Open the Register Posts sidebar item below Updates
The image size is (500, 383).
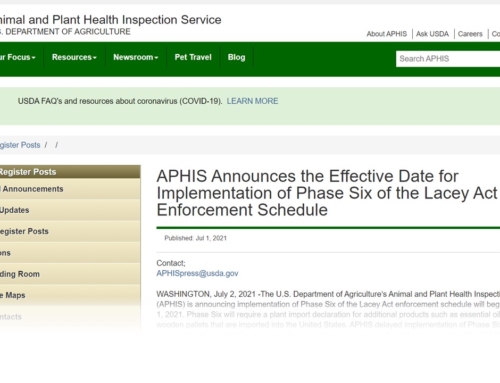70,231
